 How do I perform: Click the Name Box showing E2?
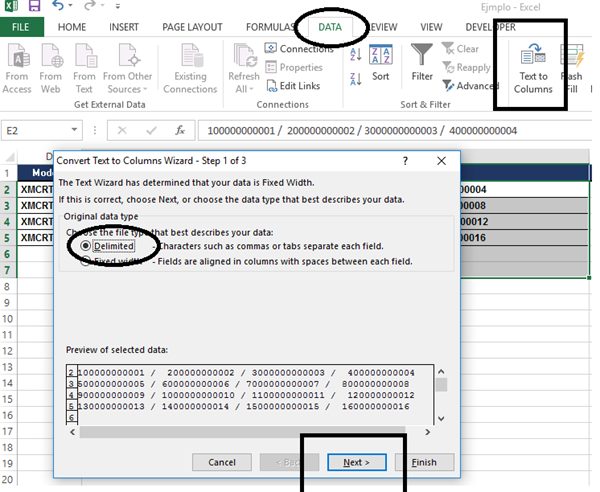tap(41, 130)
